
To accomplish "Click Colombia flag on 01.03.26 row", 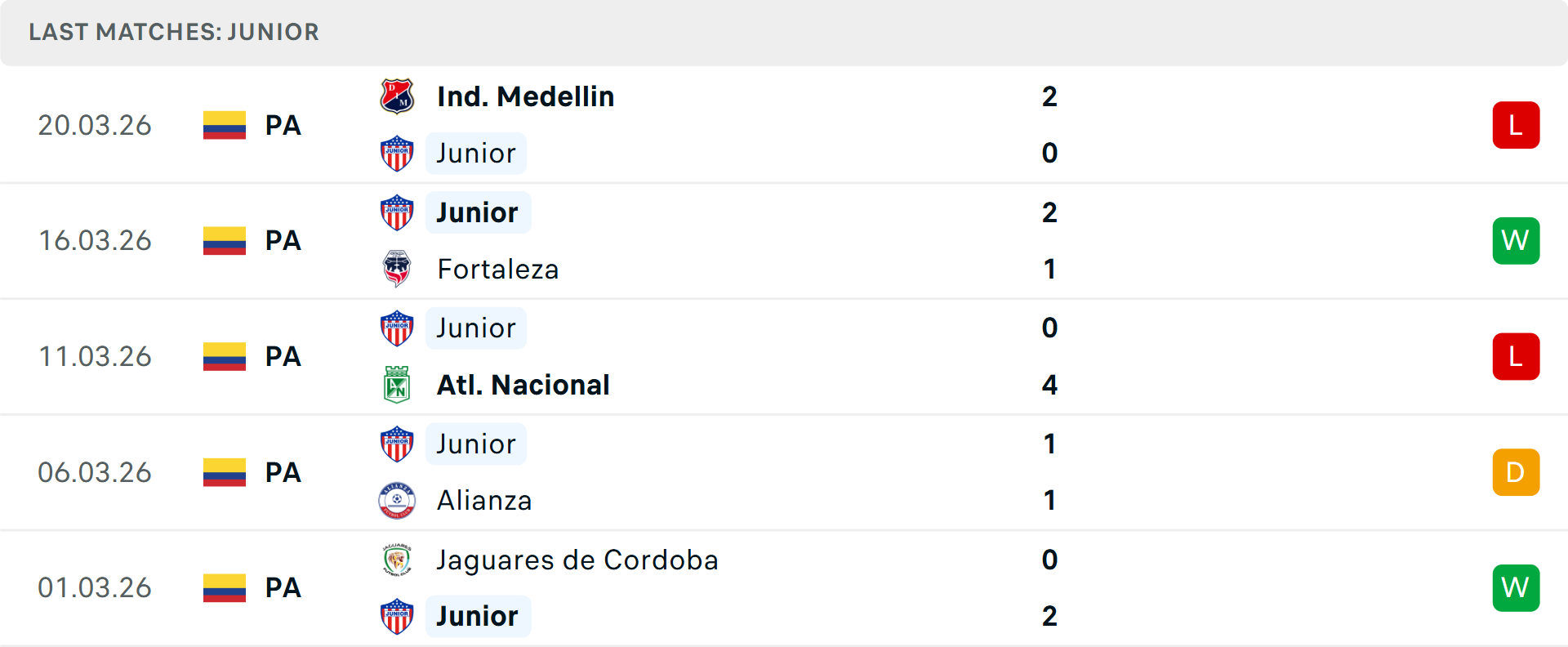I will point(225,588).
